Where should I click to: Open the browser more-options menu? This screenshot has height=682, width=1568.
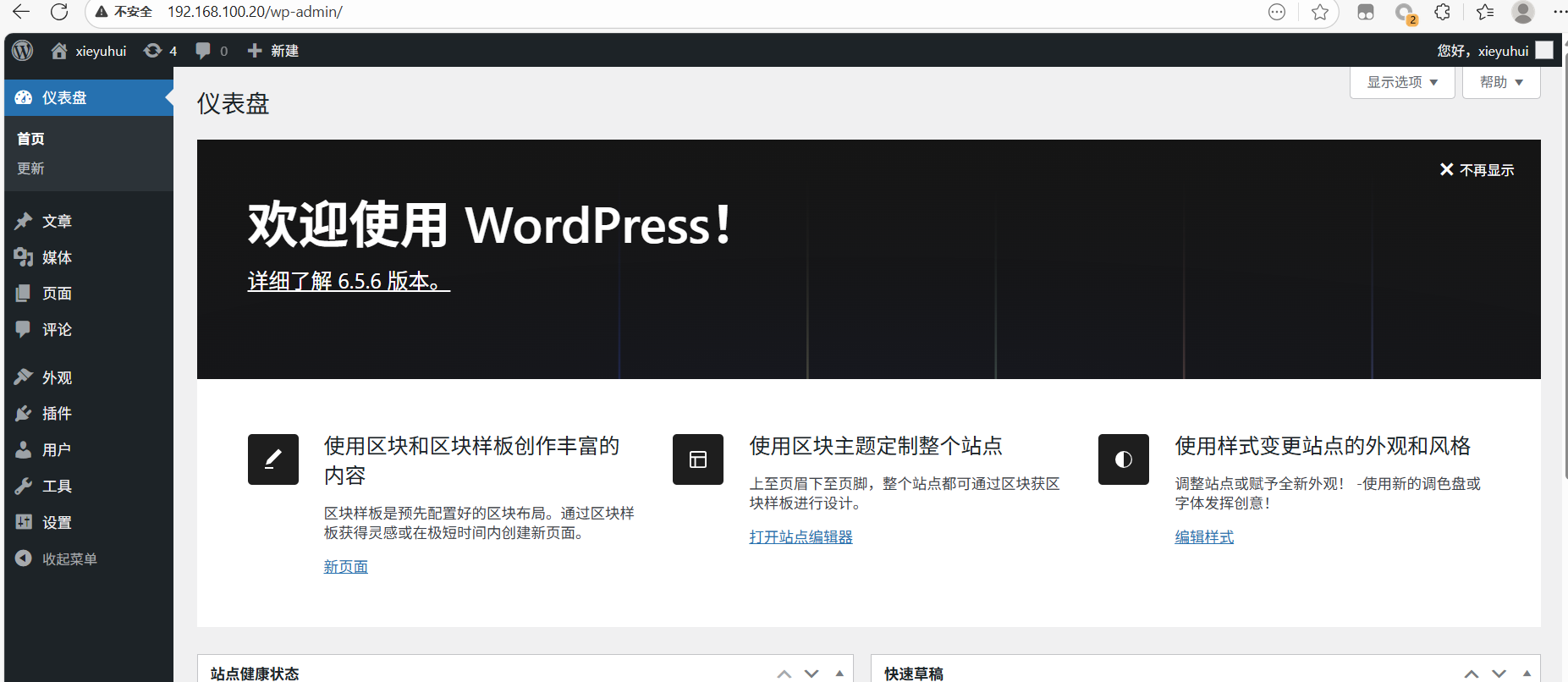1560,12
